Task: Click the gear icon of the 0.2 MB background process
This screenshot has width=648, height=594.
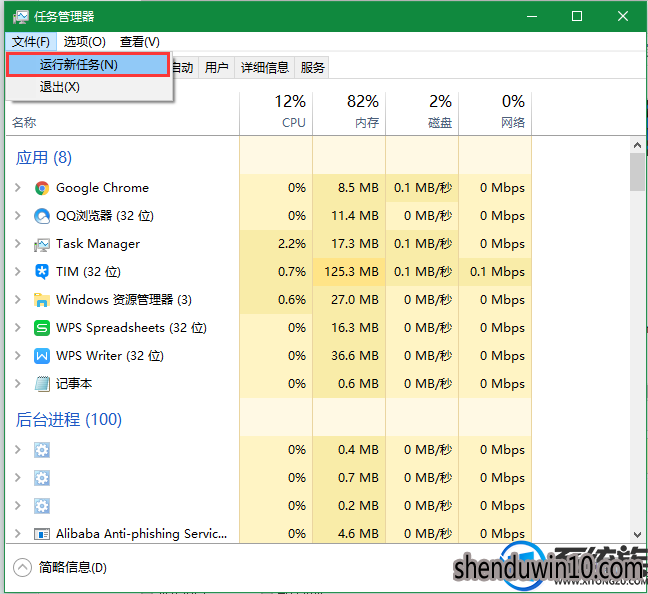Action: (42, 506)
